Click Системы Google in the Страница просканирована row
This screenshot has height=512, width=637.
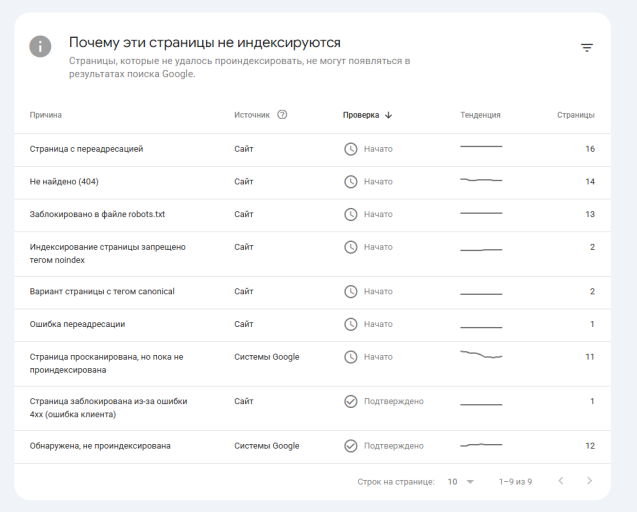point(266,357)
